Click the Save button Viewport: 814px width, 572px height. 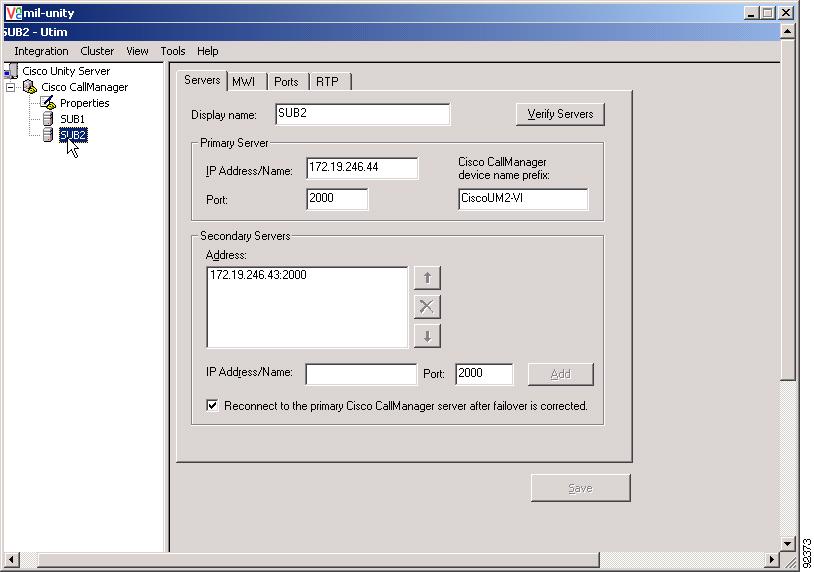click(x=580, y=488)
